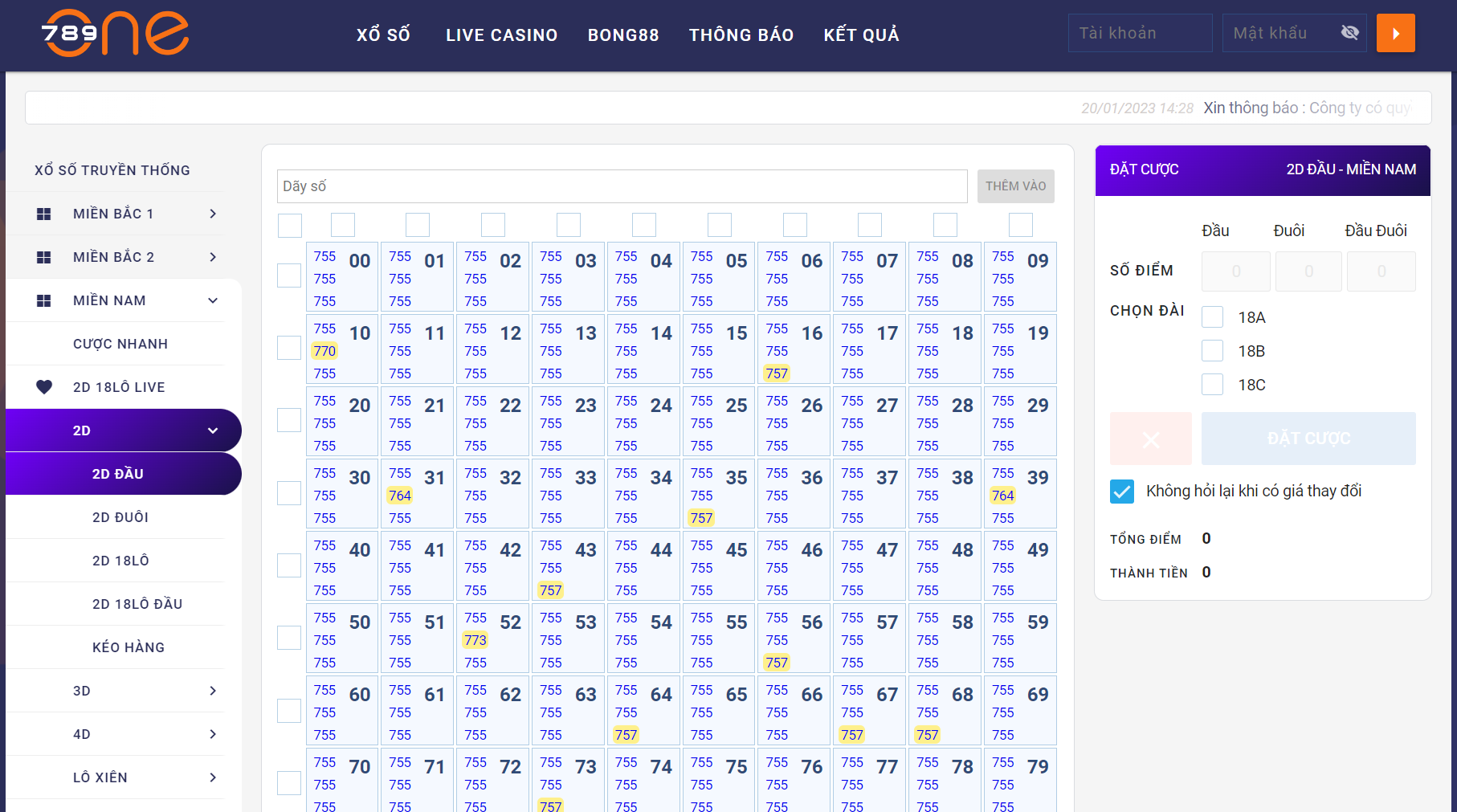Open Kết Quả results page
This screenshot has width=1457, height=812.
coord(861,35)
